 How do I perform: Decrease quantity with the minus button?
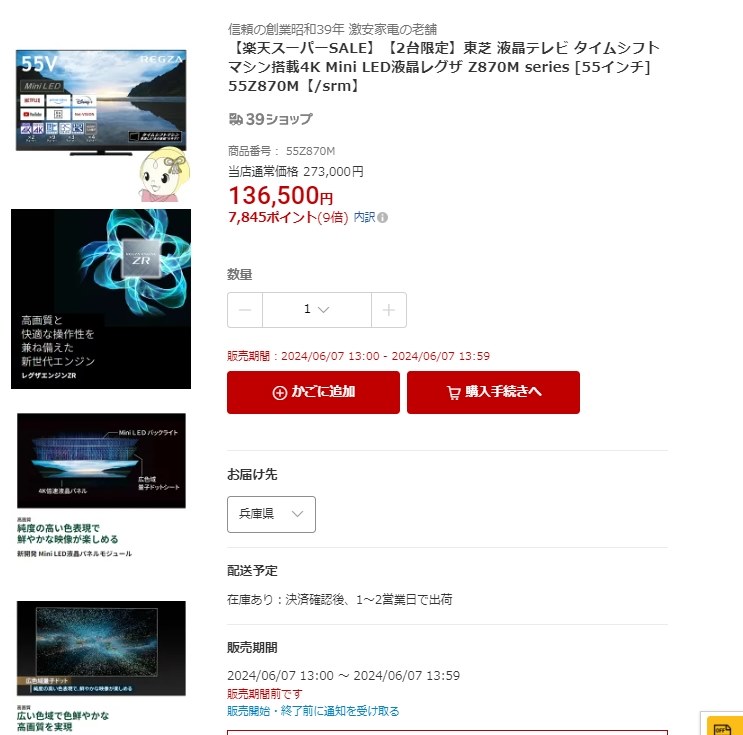coord(245,310)
